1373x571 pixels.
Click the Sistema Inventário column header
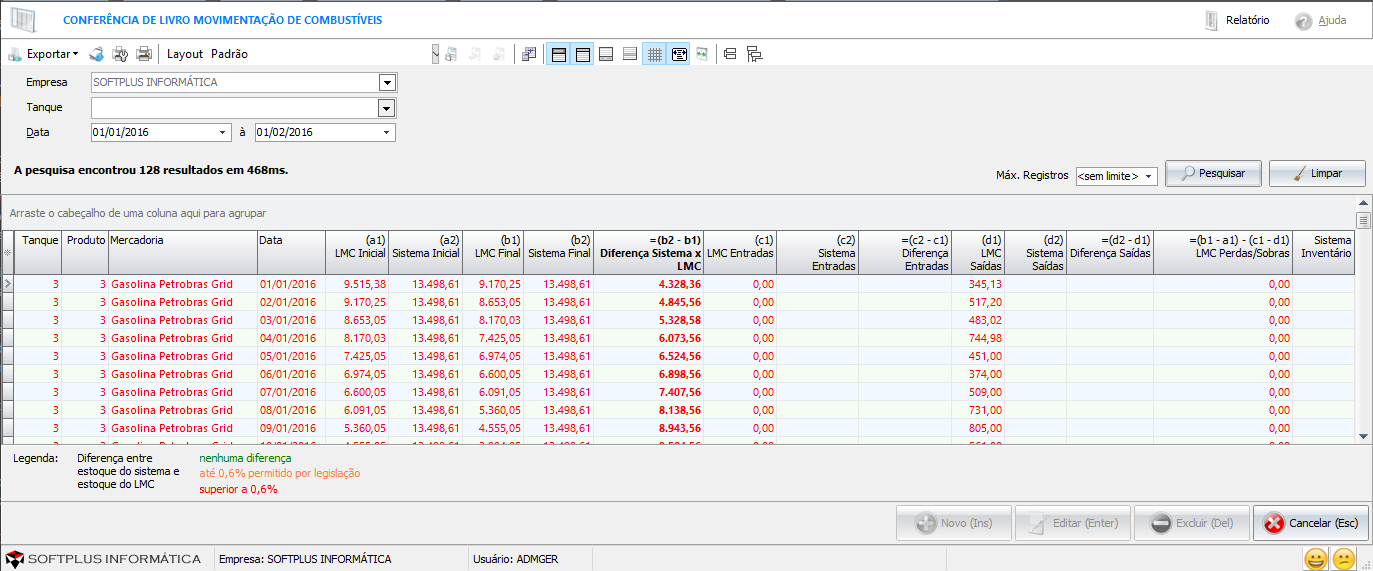click(1324, 253)
